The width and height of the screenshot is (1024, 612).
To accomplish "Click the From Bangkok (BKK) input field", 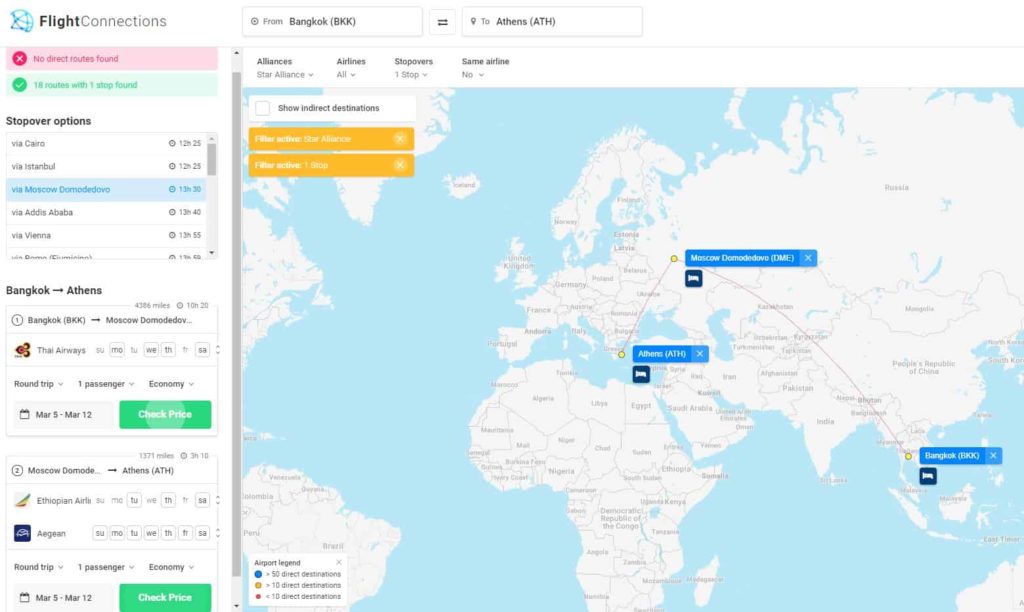I will click(332, 21).
